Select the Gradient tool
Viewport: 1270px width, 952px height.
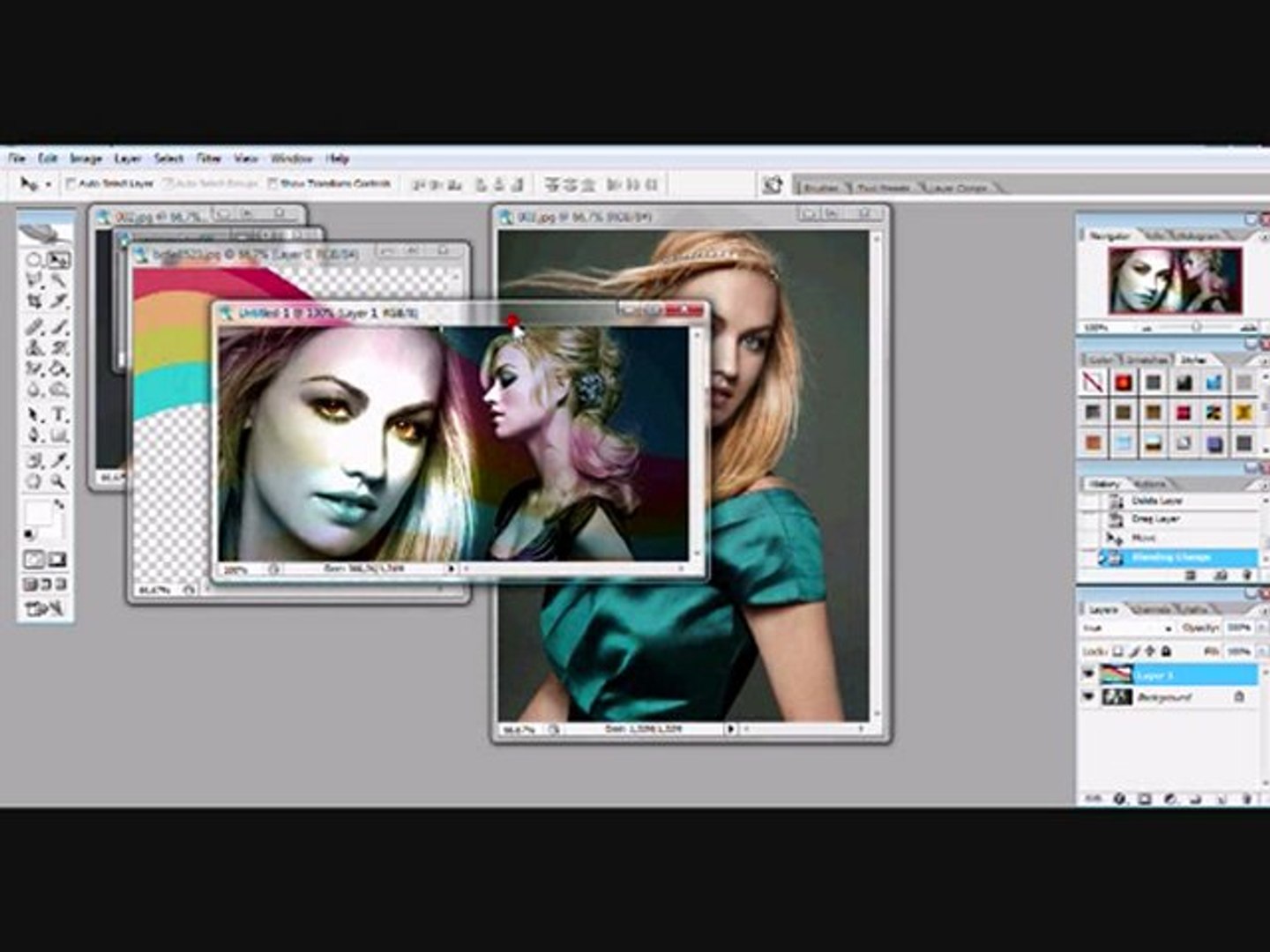[58, 368]
